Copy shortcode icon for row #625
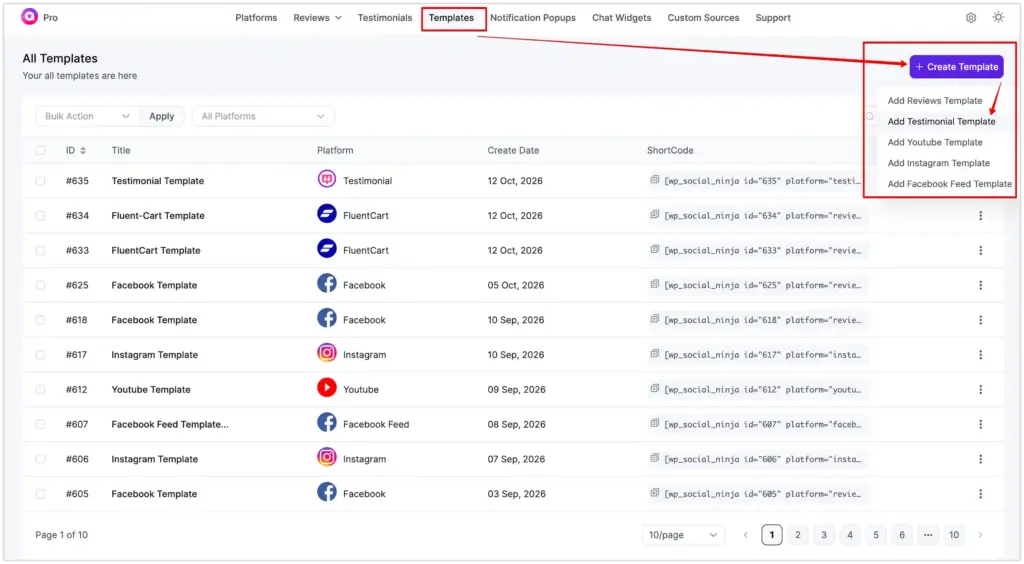The height and width of the screenshot is (564, 1024). [654, 284]
